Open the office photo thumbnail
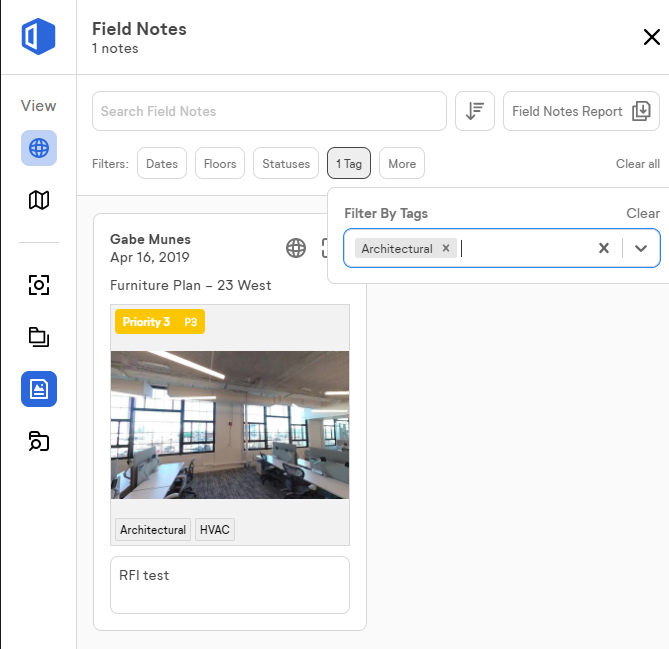This screenshot has height=649, width=669. [230, 425]
